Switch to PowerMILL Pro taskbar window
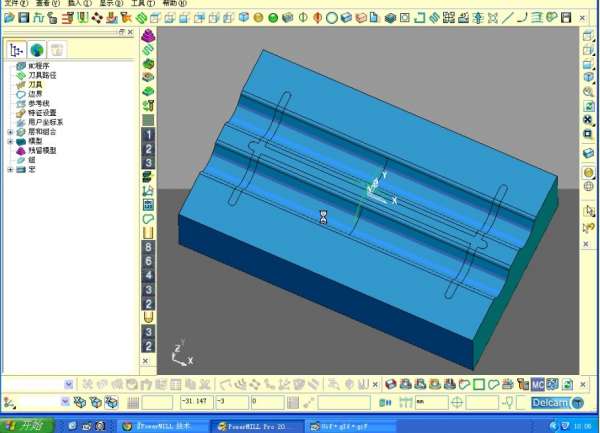Screen dimensions: 600x433 (254, 426)
